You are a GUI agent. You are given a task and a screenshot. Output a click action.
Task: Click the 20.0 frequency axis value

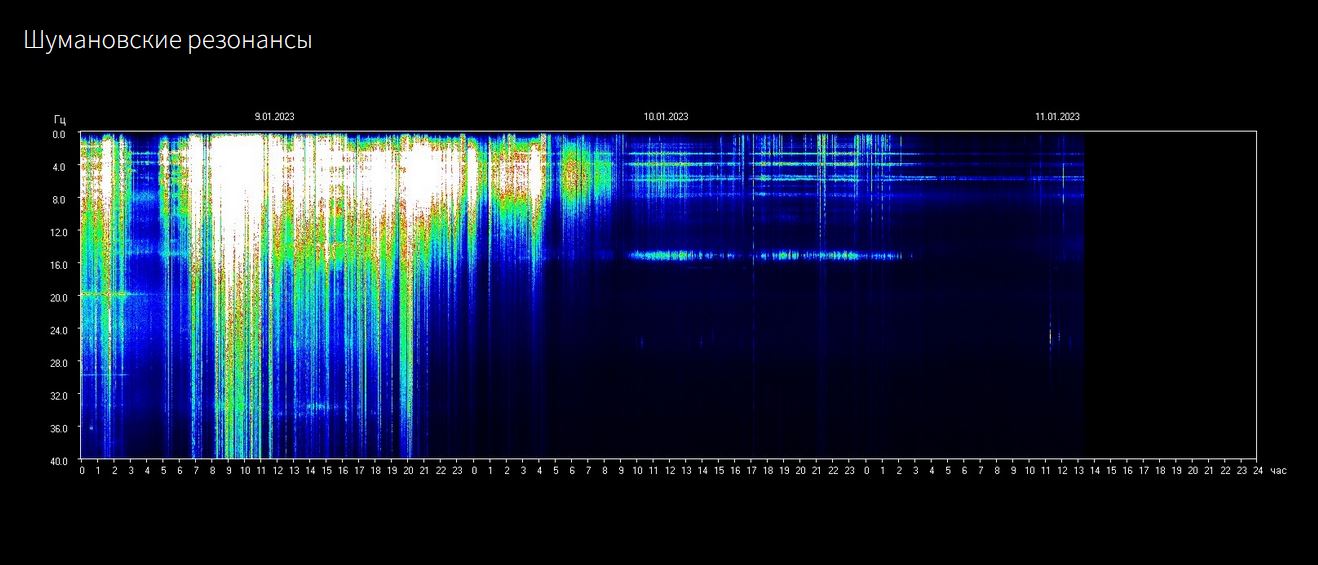58,297
